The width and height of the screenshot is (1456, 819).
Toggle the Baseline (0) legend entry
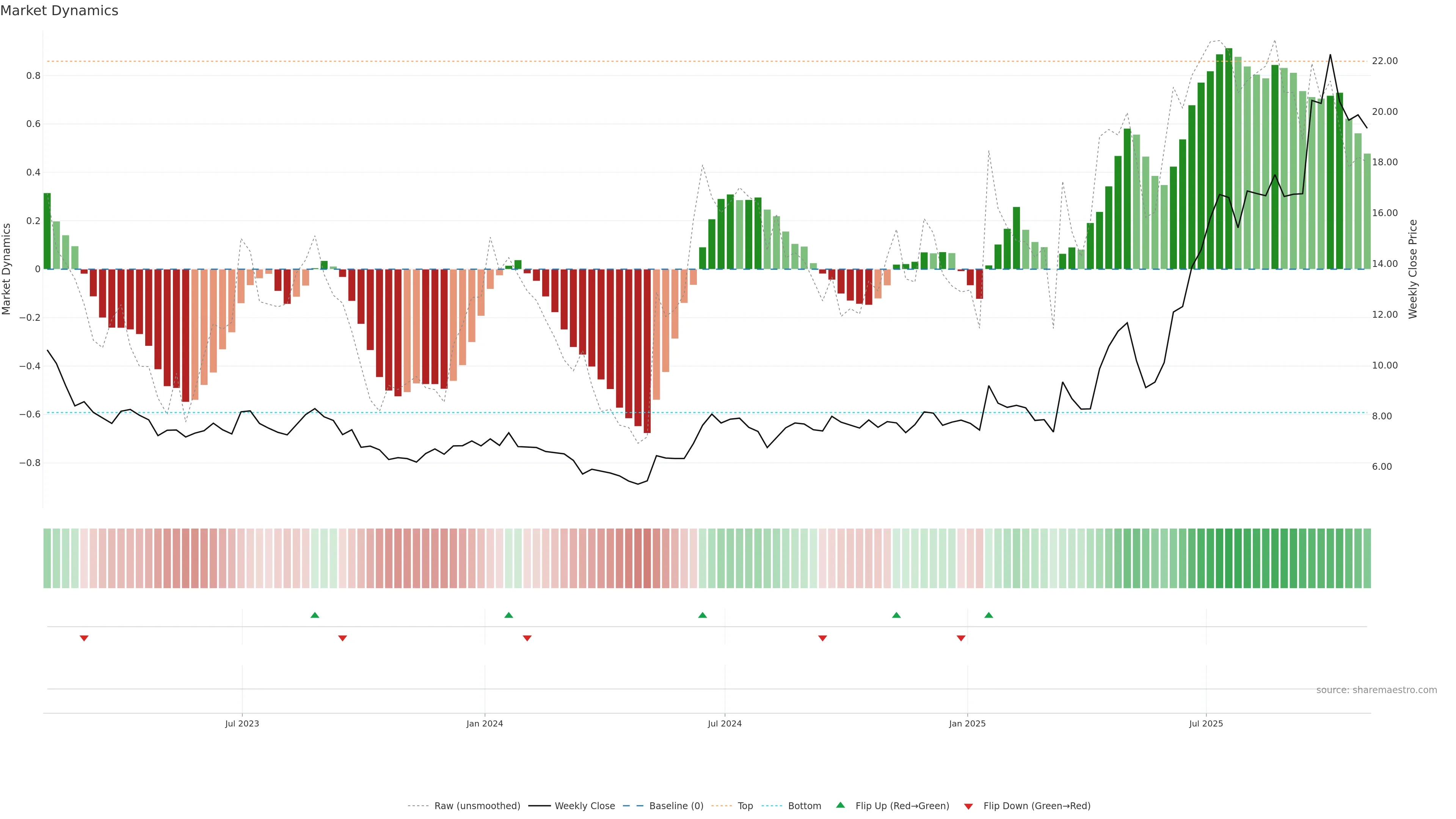tap(676, 806)
